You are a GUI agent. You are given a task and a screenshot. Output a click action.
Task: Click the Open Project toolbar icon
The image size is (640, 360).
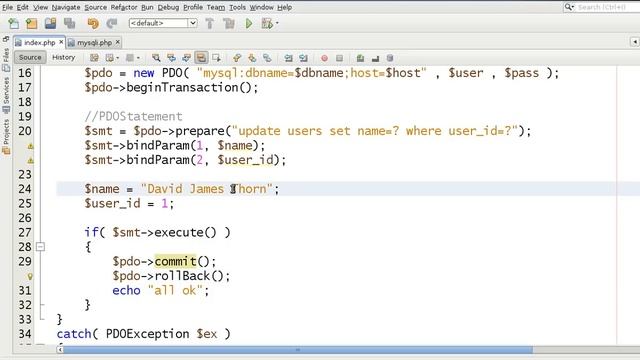50,23
